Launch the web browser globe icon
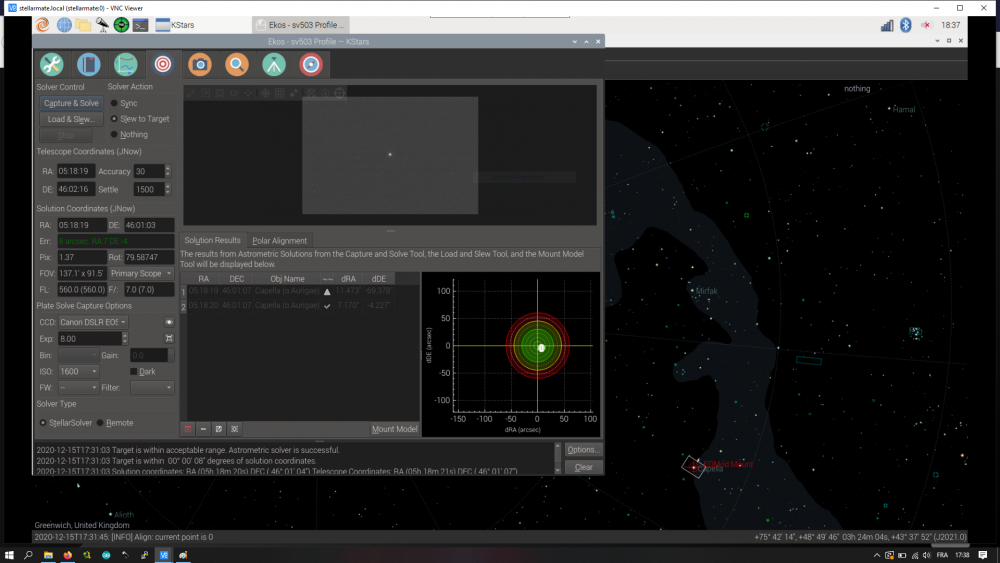The image size is (1000, 563). pyautogui.click(x=64, y=25)
